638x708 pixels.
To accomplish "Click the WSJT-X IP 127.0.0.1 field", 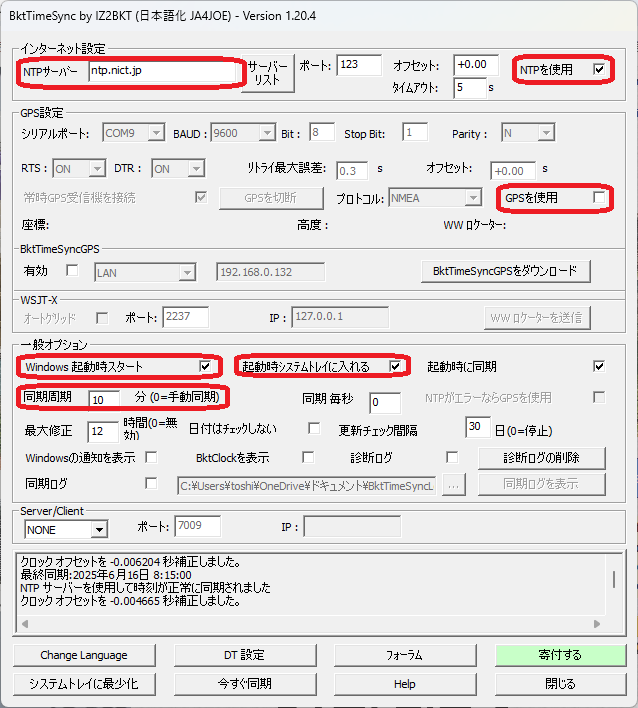I will coord(340,317).
